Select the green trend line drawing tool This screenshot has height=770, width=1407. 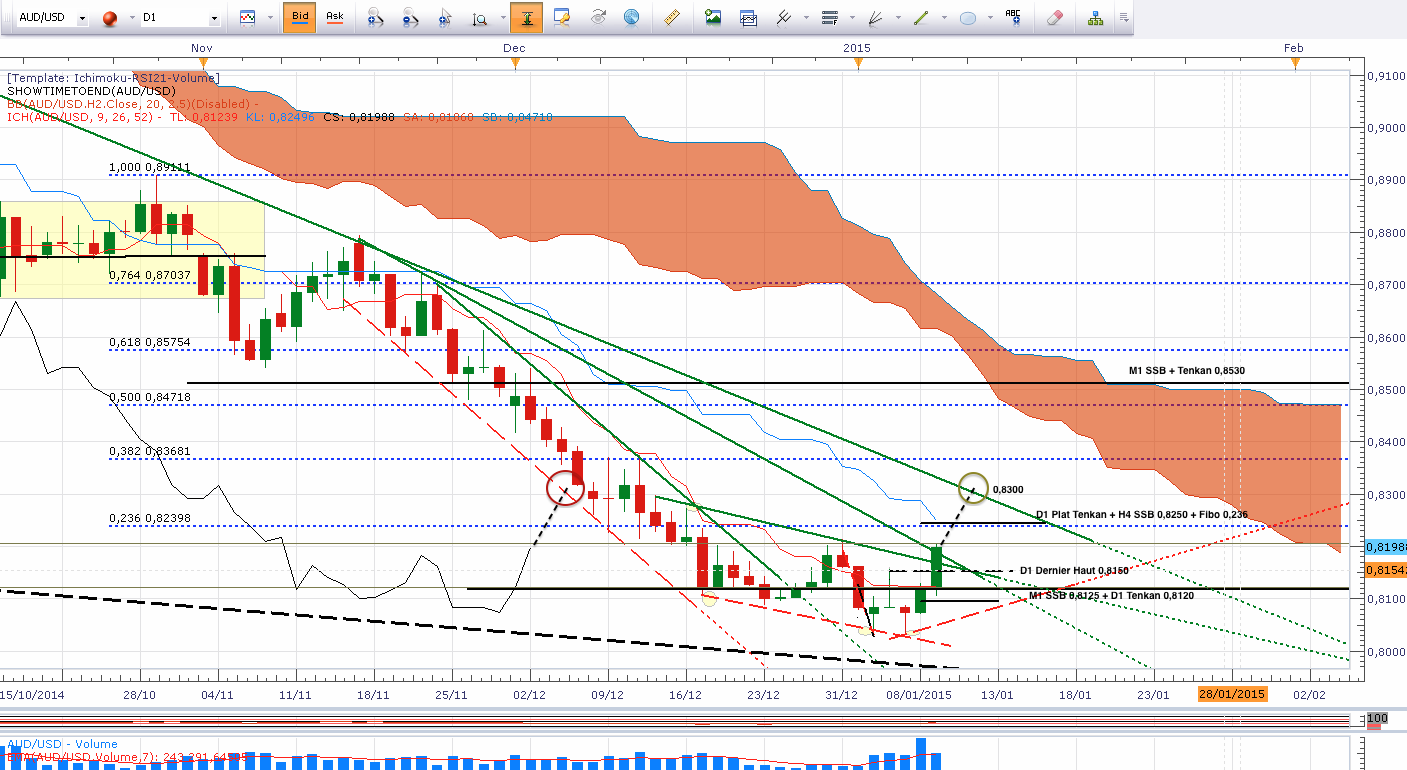(x=920, y=17)
